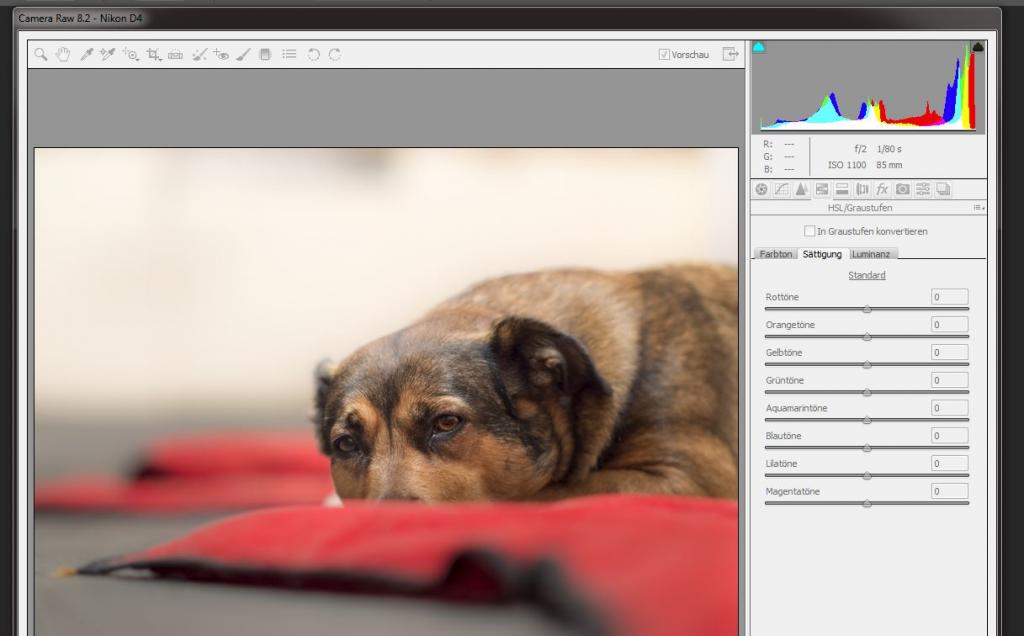Activate the Red Eye Removal tool
This screenshot has height=636, width=1024.
tap(221, 55)
